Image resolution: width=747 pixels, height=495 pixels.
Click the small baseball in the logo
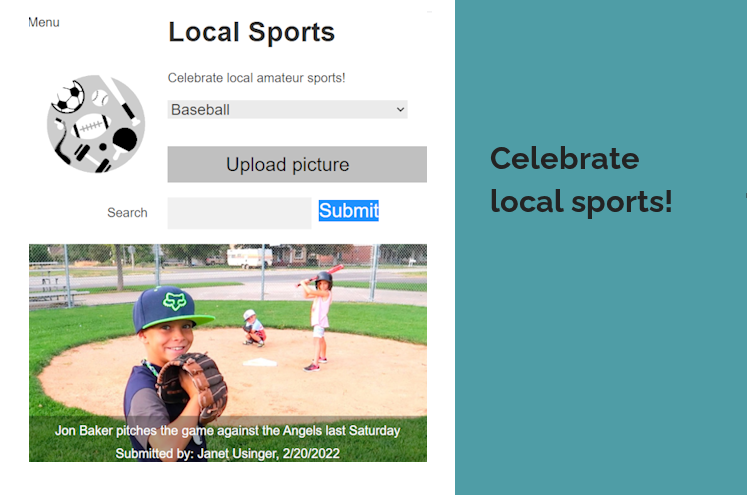click(100, 98)
